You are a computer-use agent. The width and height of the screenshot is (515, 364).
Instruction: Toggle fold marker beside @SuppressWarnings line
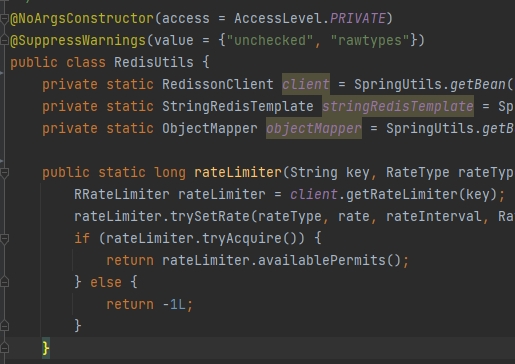(4, 41)
